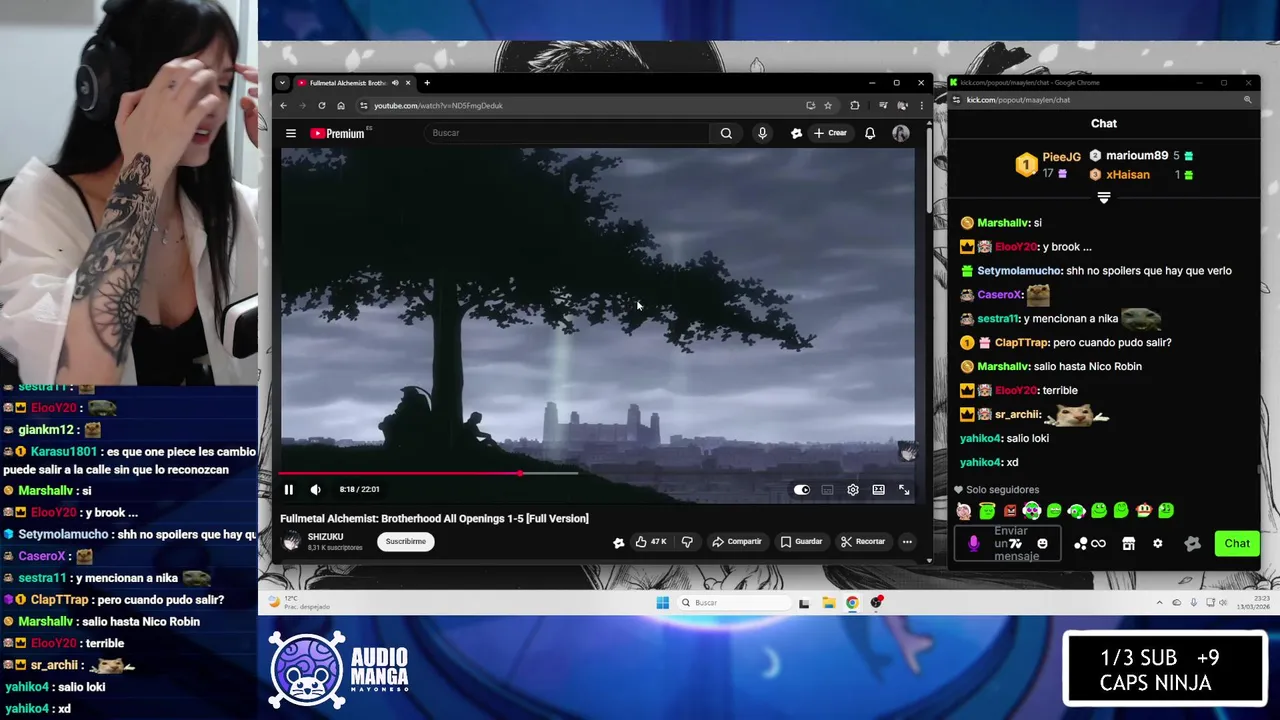Open the channel points infinity icon
This screenshot has height=720, width=1280.
(x=1098, y=544)
